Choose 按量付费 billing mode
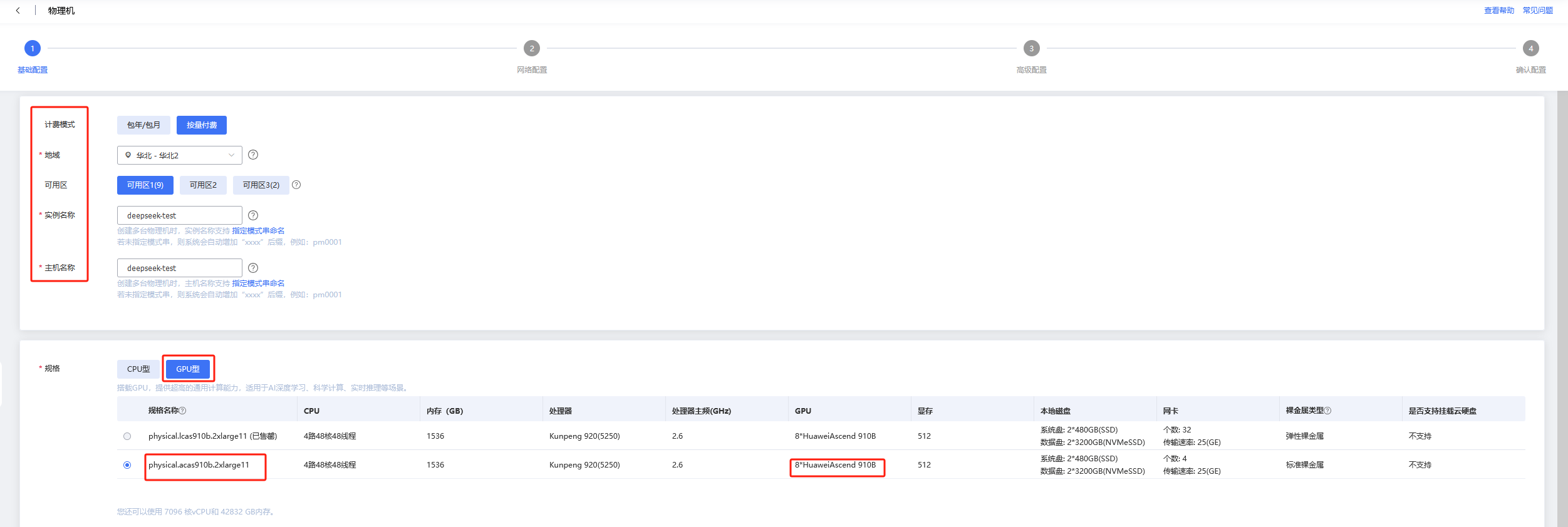Viewport: 1568px width, 527px height. click(202, 125)
